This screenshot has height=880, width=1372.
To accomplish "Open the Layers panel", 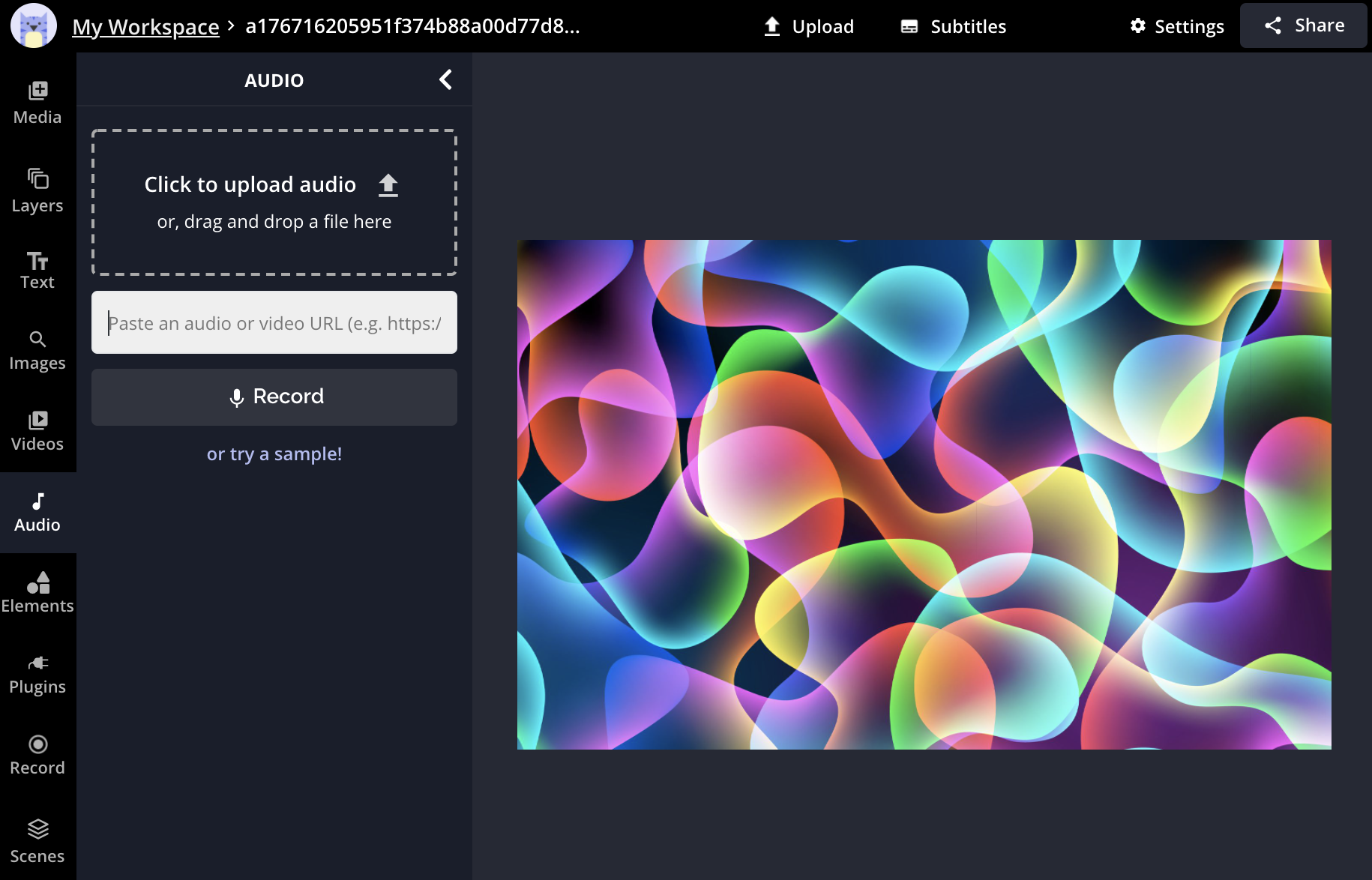I will 37,190.
